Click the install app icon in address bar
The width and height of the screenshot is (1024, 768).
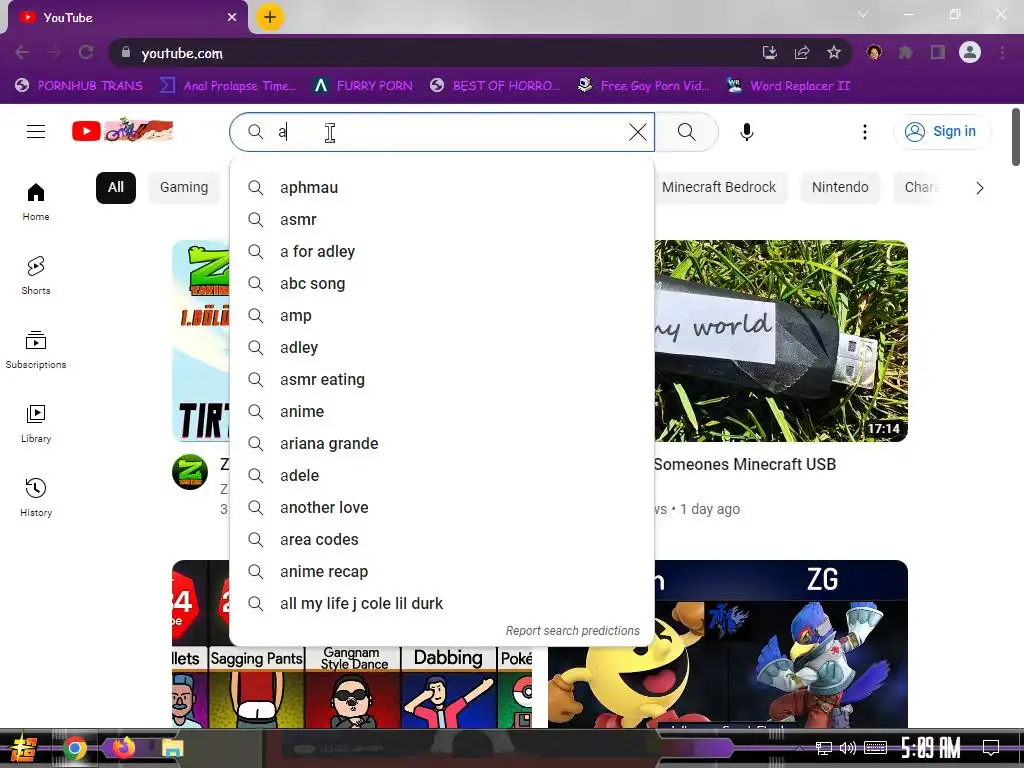coord(770,53)
